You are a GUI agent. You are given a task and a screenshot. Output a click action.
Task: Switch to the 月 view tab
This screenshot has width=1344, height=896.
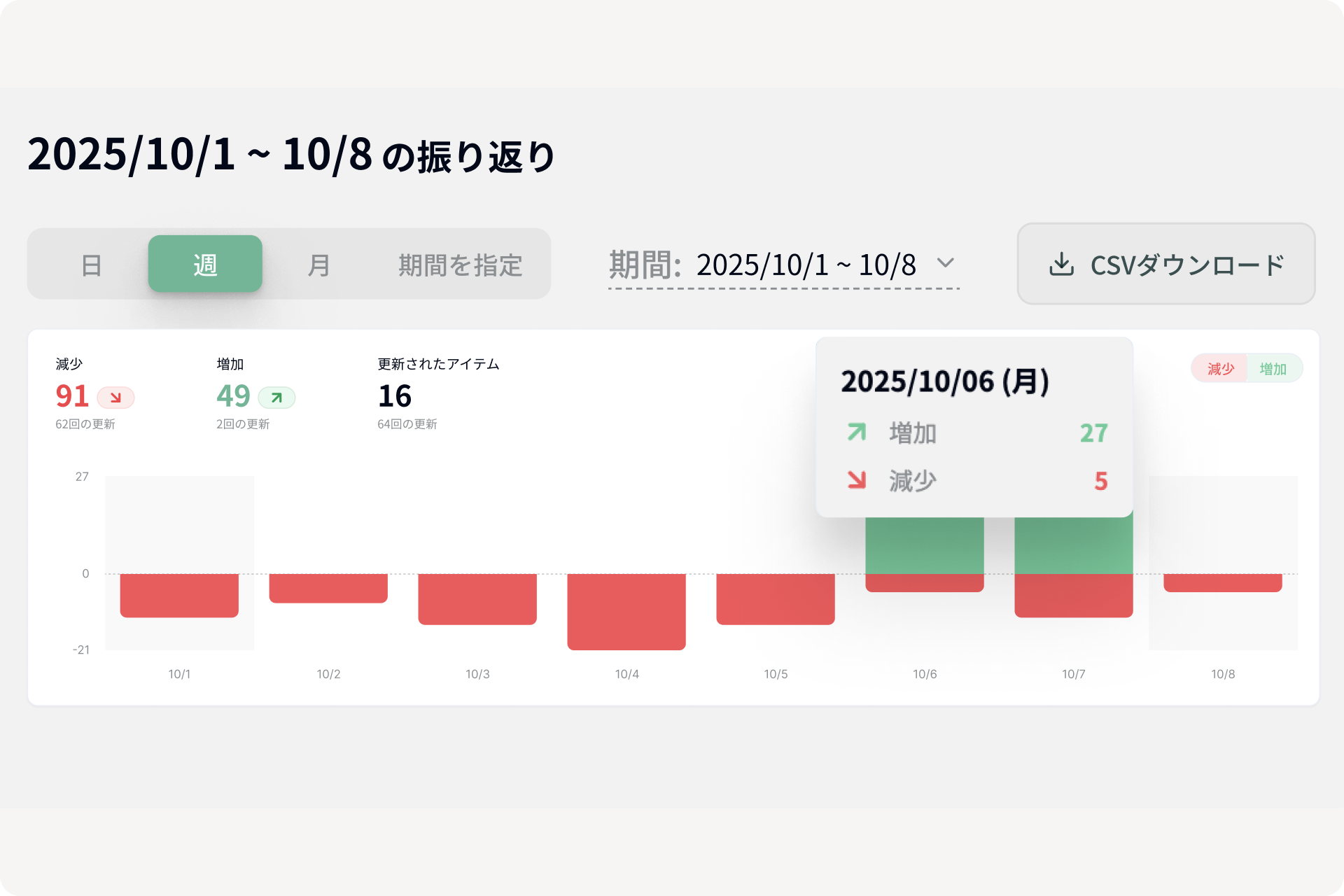[x=318, y=265]
